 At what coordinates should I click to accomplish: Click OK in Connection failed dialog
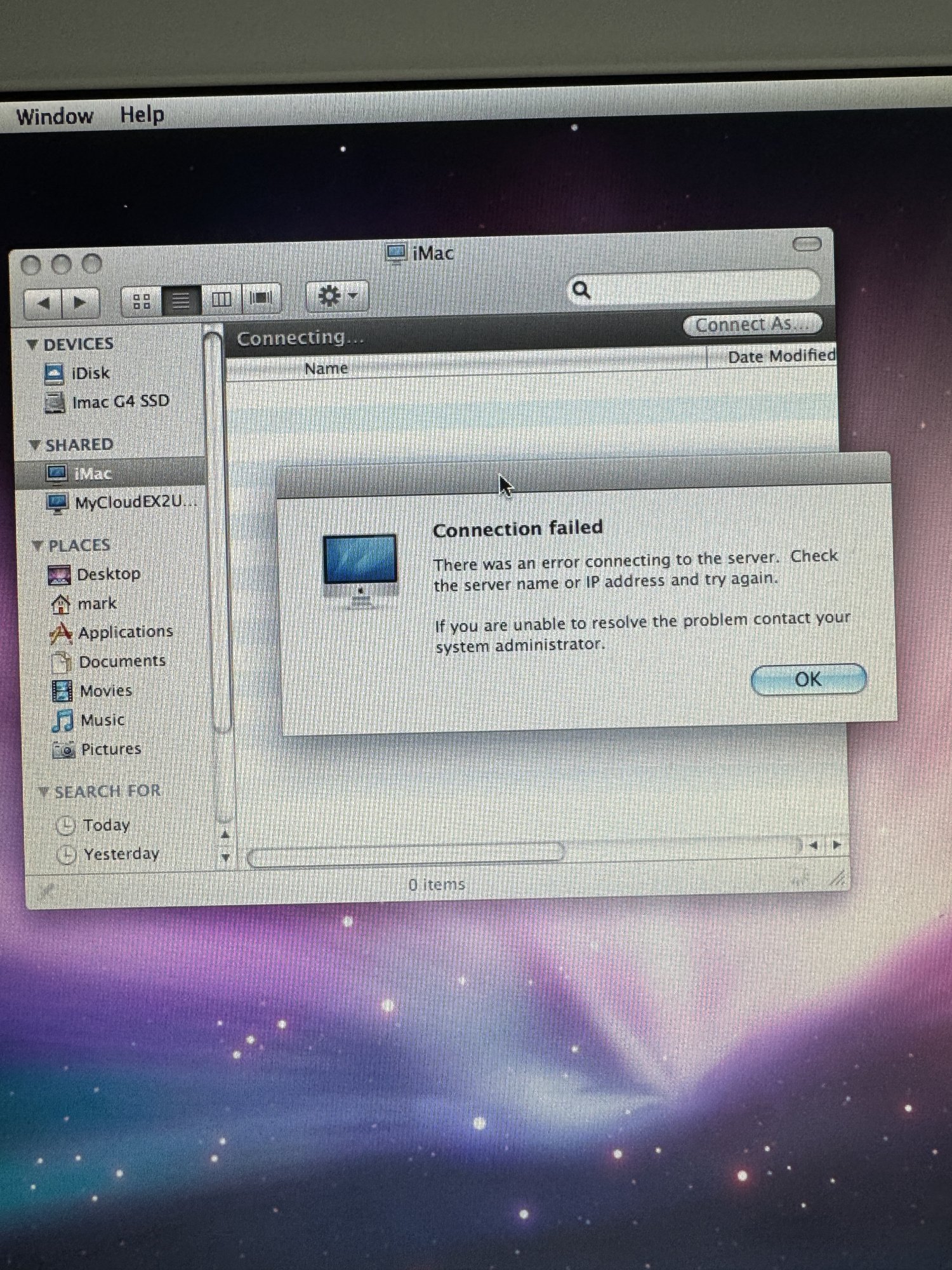click(808, 679)
